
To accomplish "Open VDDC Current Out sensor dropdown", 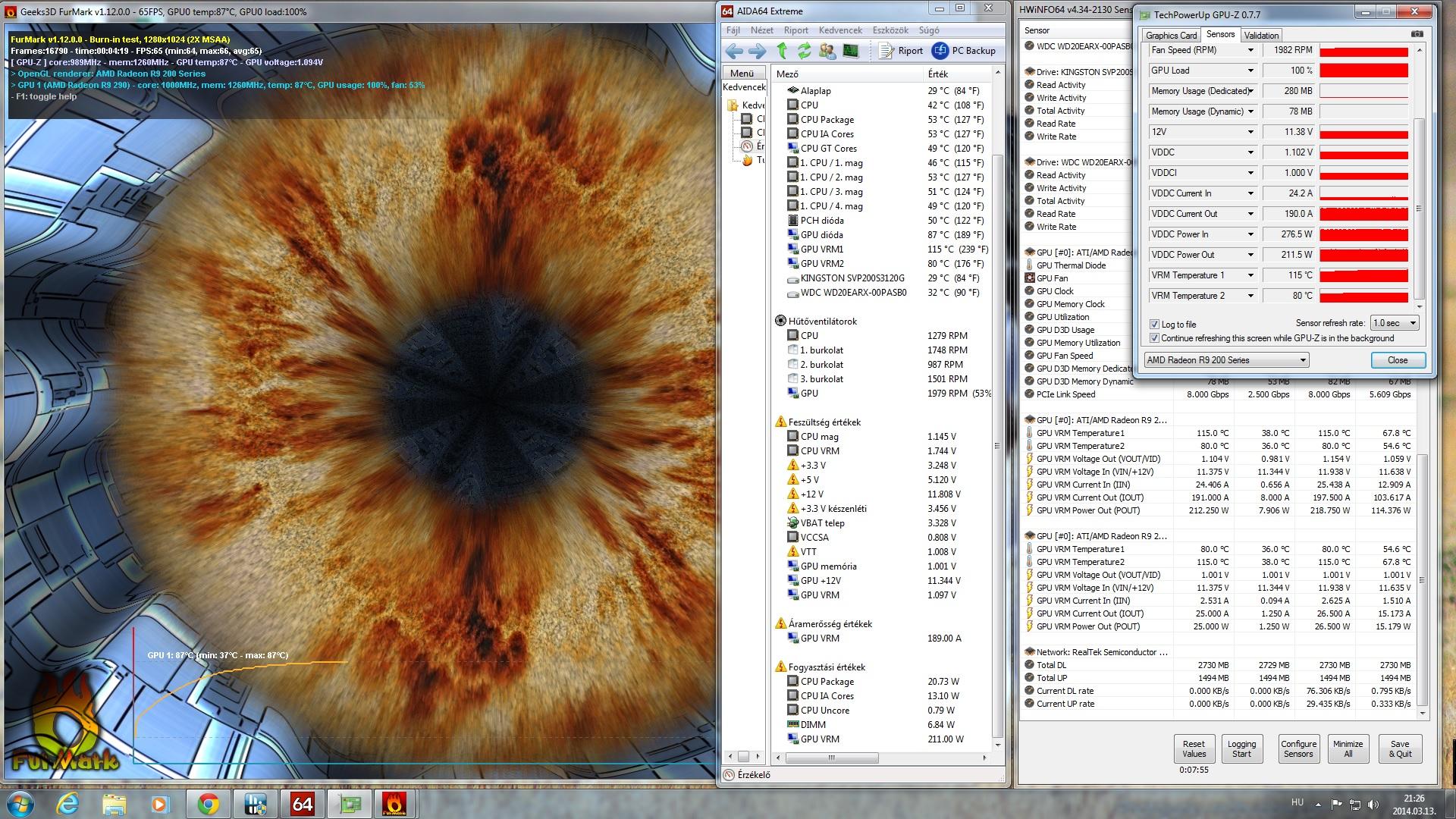I will point(1250,214).
